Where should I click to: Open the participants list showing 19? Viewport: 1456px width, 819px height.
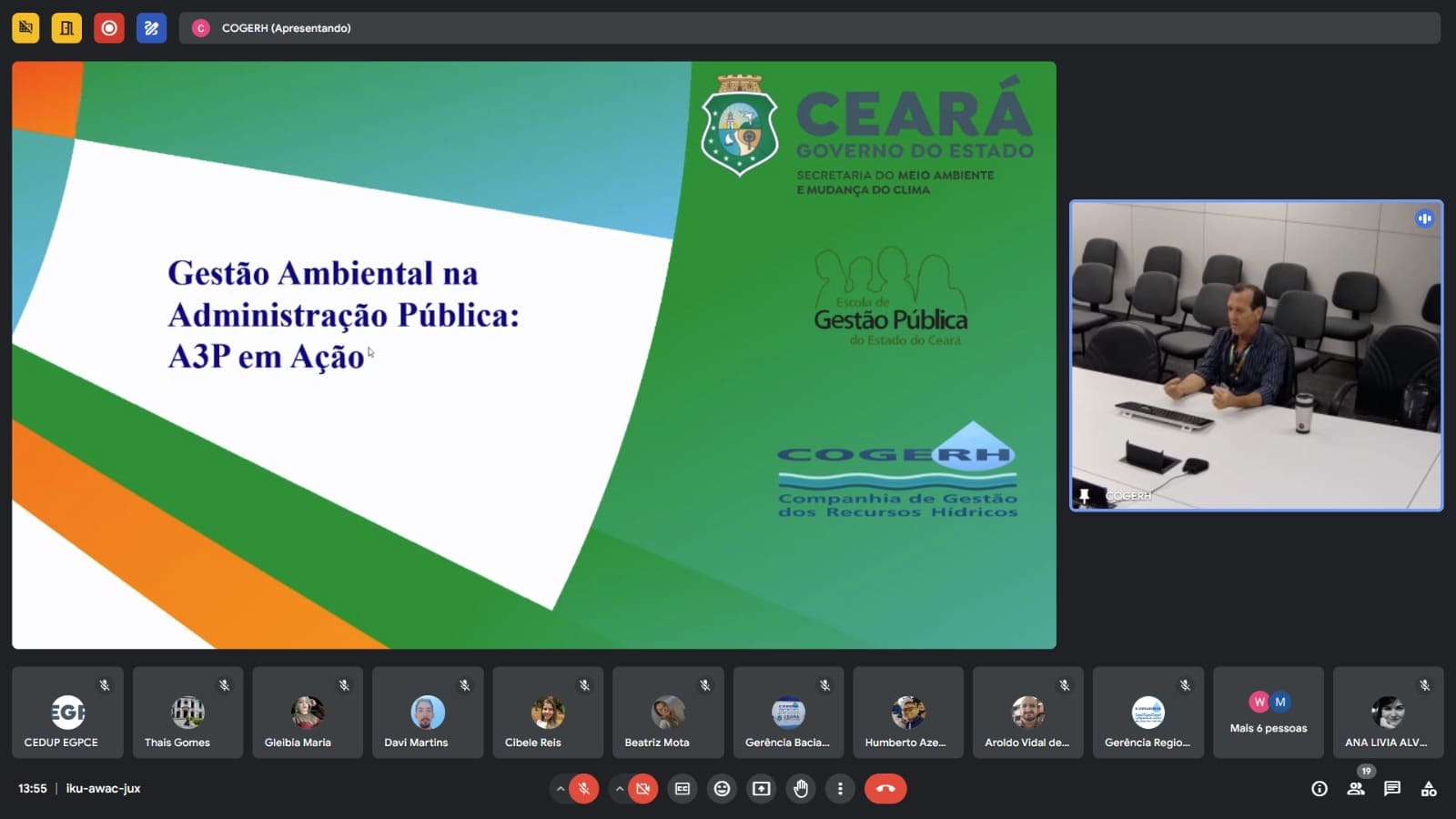1356,789
